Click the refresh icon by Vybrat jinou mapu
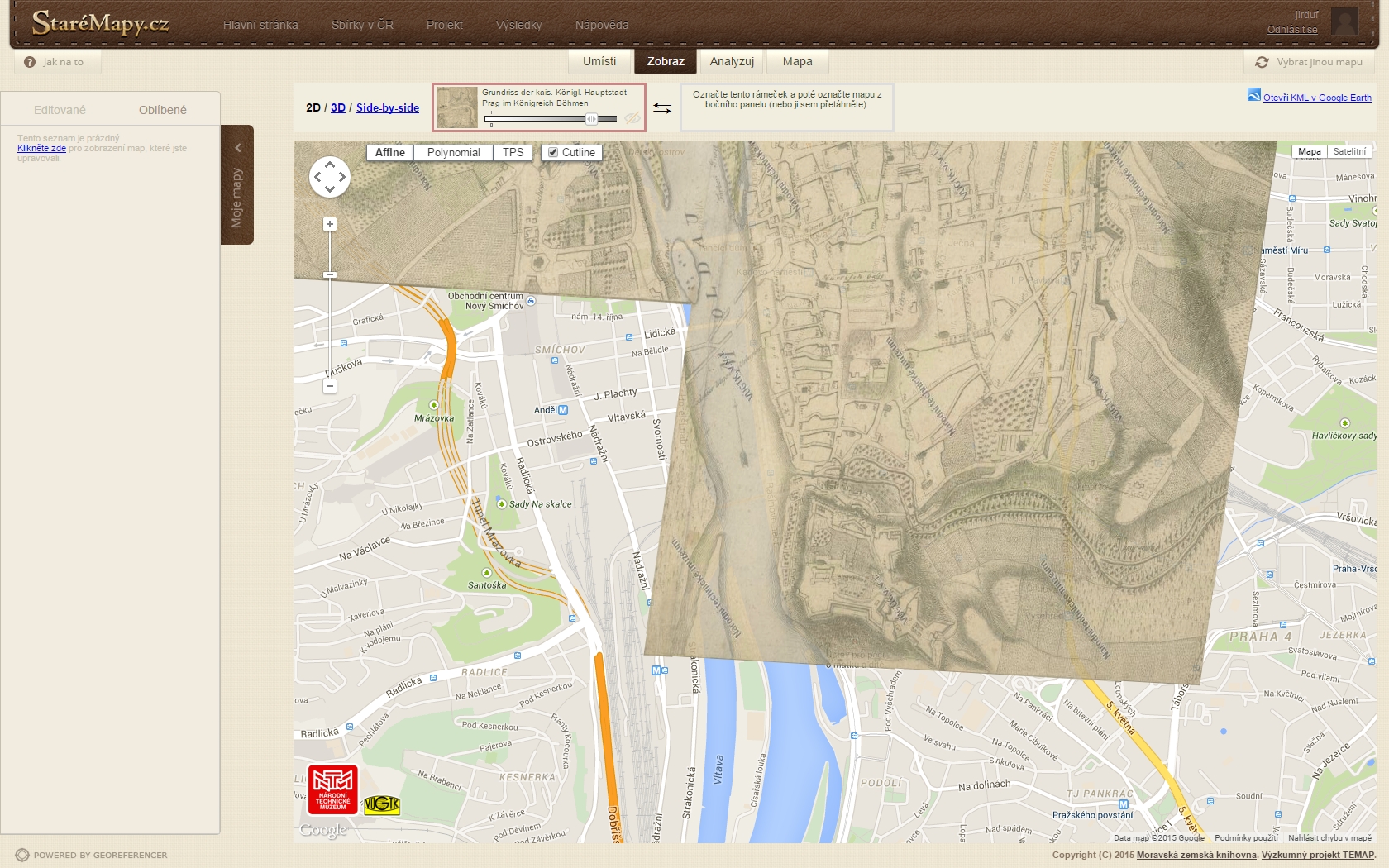The height and width of the screenshot is (868, 1389). pyautogui.click(x=1262, y=62)
